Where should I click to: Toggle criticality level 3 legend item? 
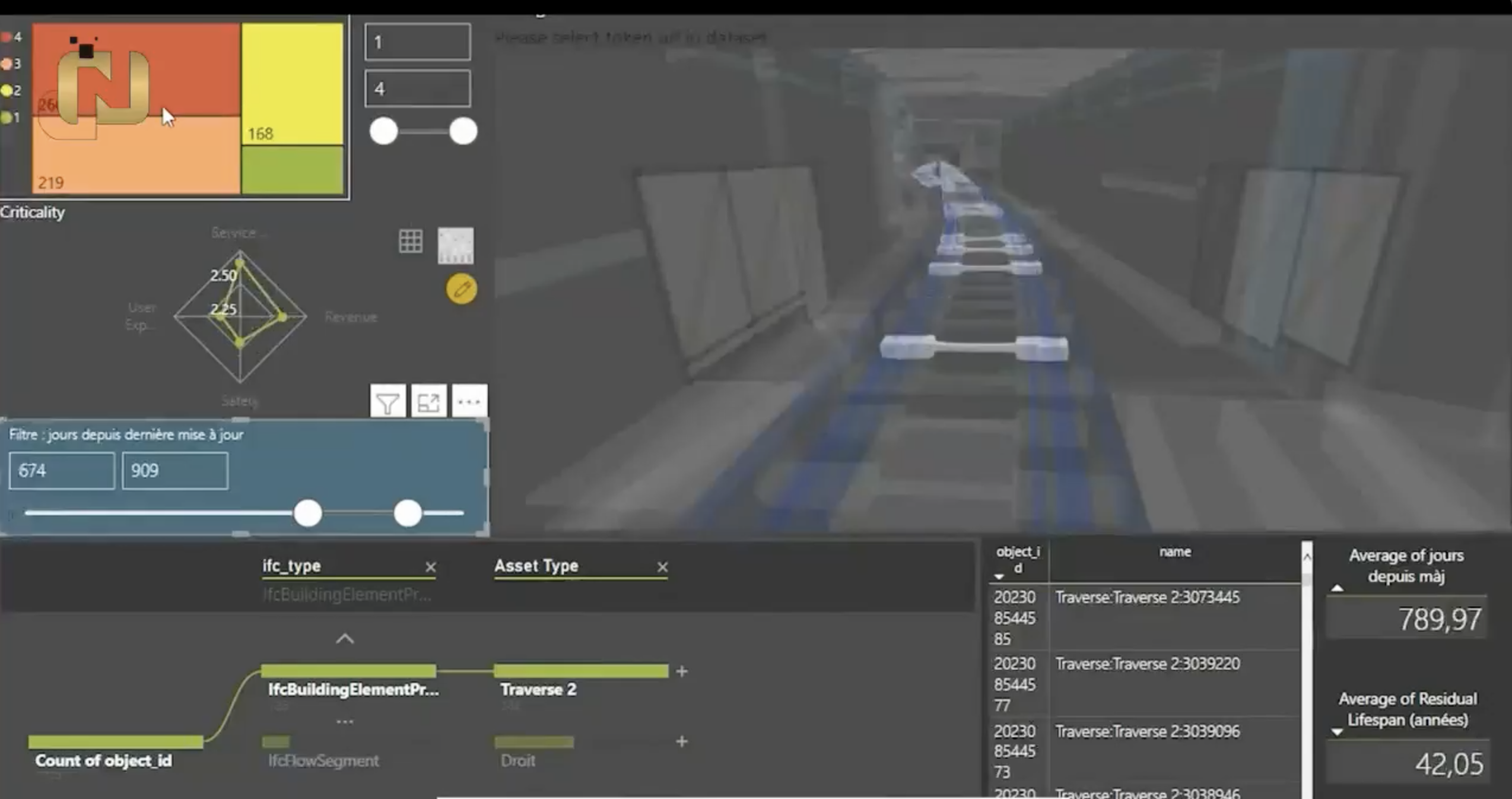(x=12, y=64)
